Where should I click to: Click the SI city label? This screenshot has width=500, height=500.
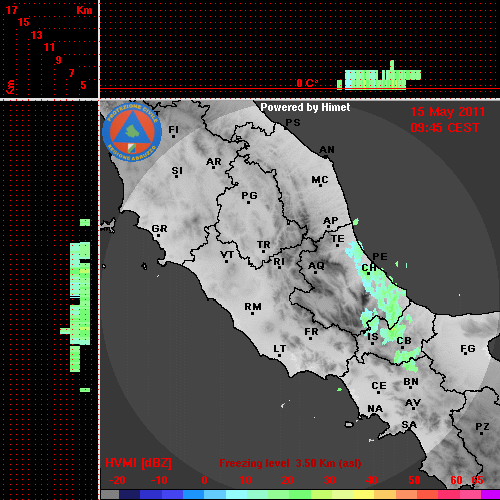(177, 171)
